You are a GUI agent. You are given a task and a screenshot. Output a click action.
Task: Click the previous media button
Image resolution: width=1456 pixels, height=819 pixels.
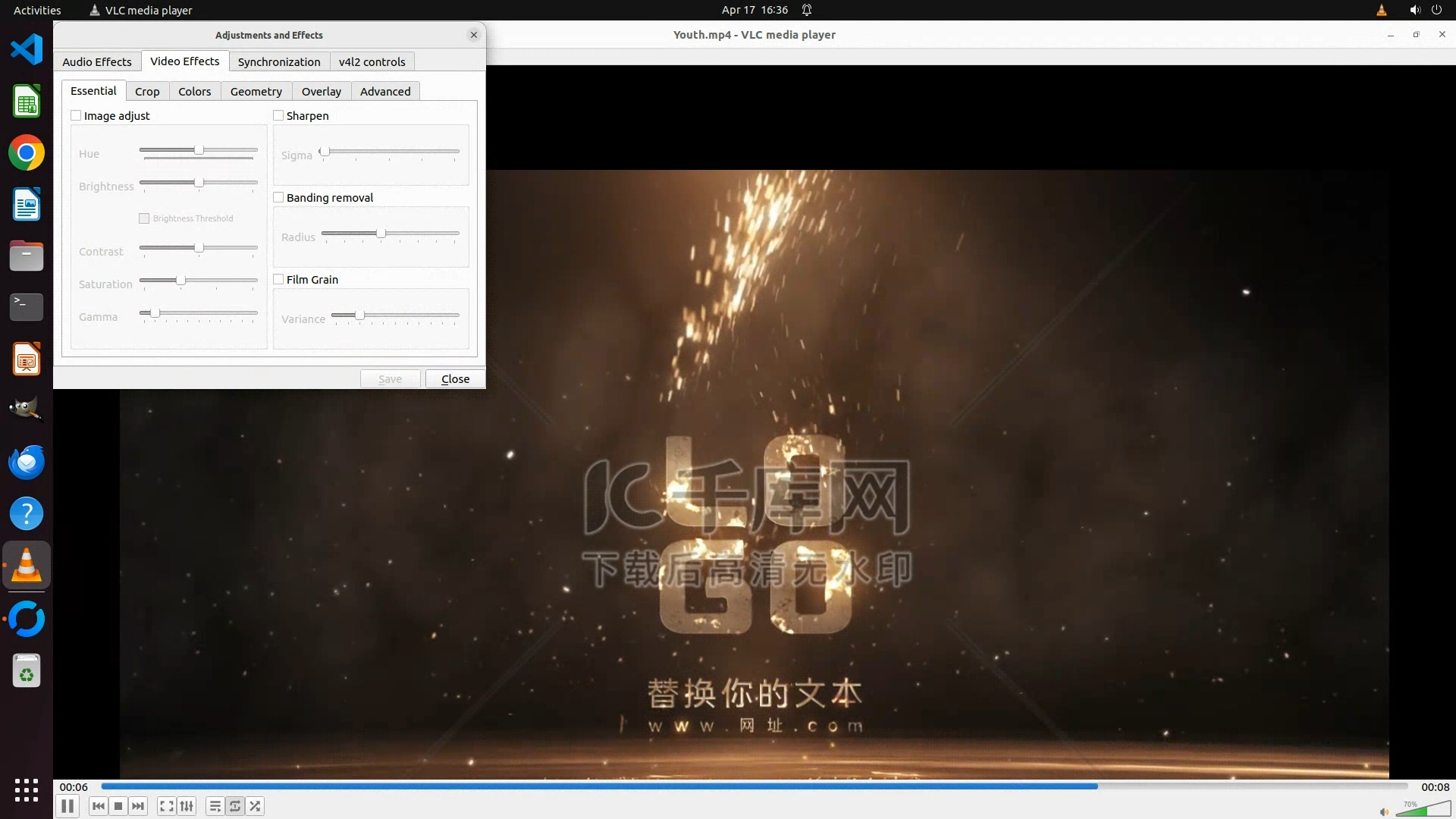tap(98, 806)
